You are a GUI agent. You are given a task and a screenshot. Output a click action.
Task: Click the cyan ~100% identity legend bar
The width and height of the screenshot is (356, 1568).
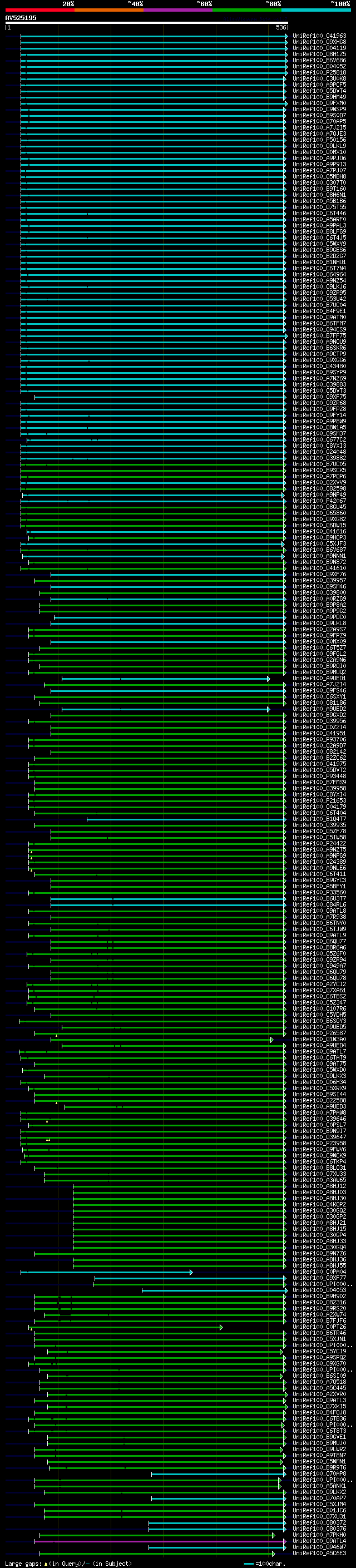click(x=316, y=10)
